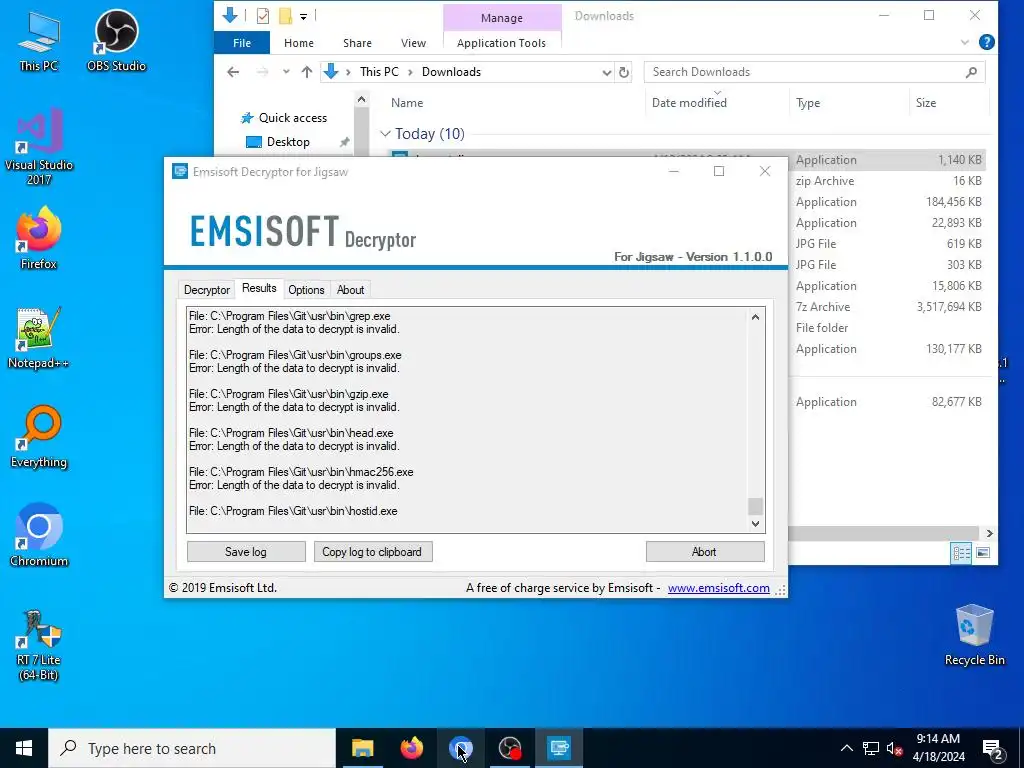The image size is (1024, 768).
Task: Open Share ribbon tab
Action: [x=357, y=42]
